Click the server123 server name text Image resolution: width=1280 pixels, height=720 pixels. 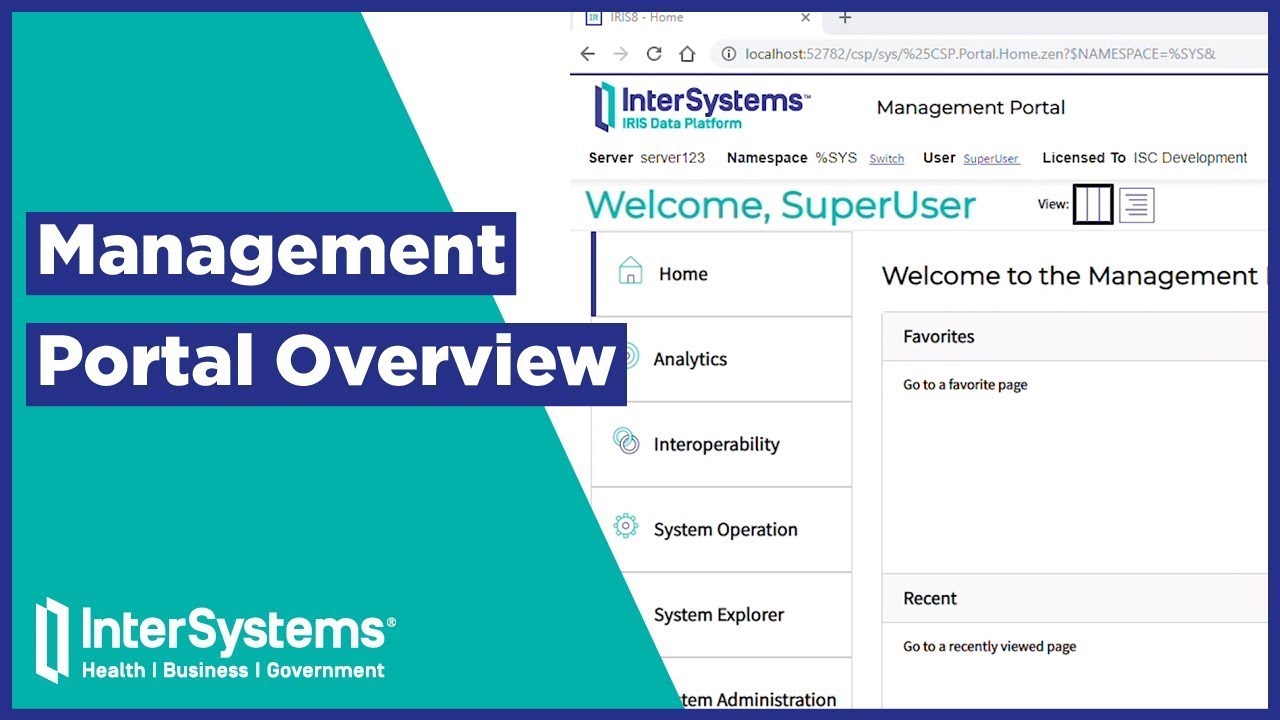click(672, 158)
